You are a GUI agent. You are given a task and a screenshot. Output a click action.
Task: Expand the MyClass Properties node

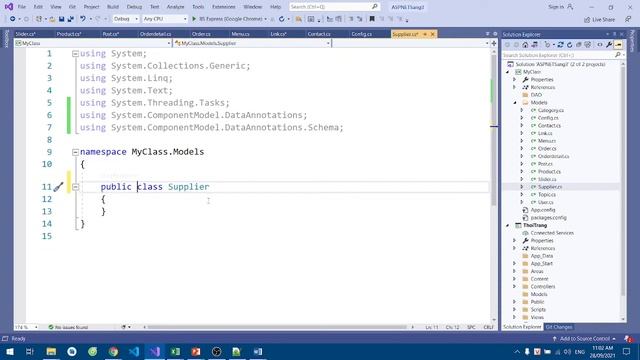pyautogui.click(x=515, y=80)
